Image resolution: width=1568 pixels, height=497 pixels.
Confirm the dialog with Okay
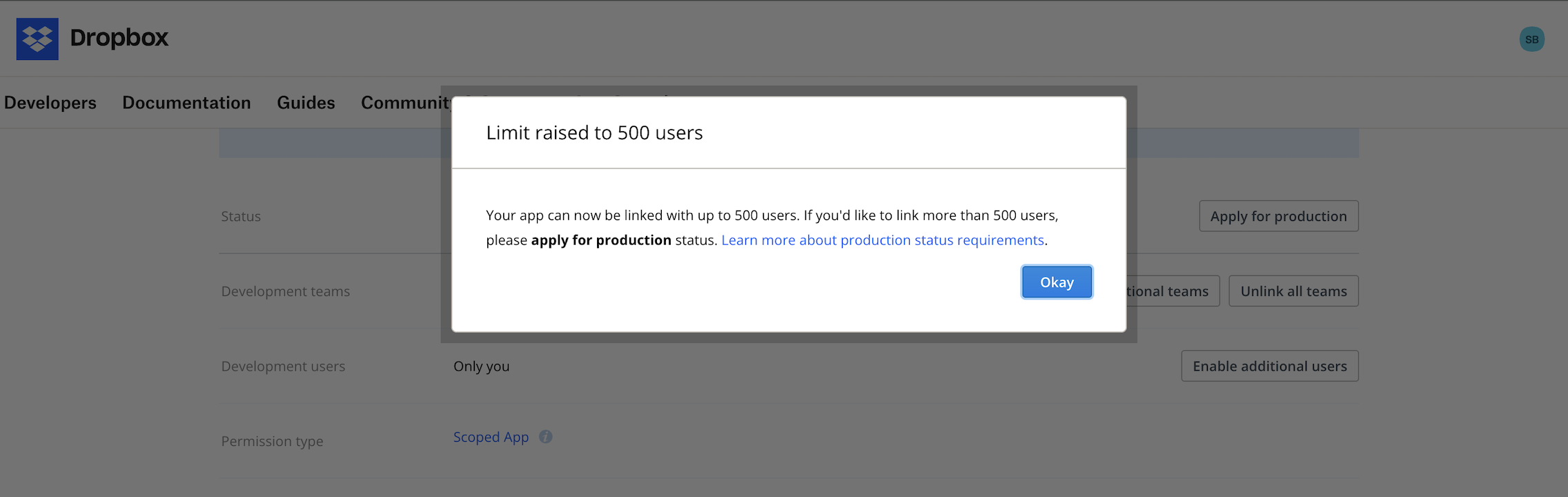click(1057, 282)
